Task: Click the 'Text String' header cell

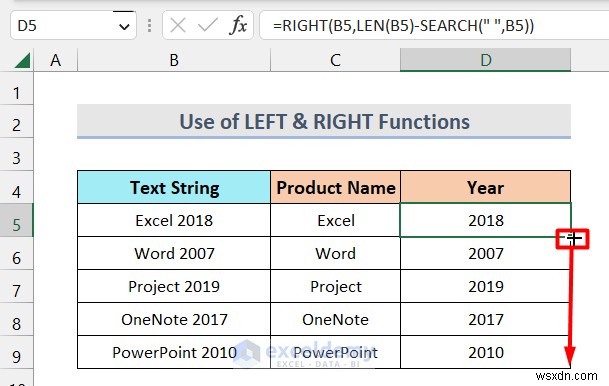Action: (x=174, y=187)
